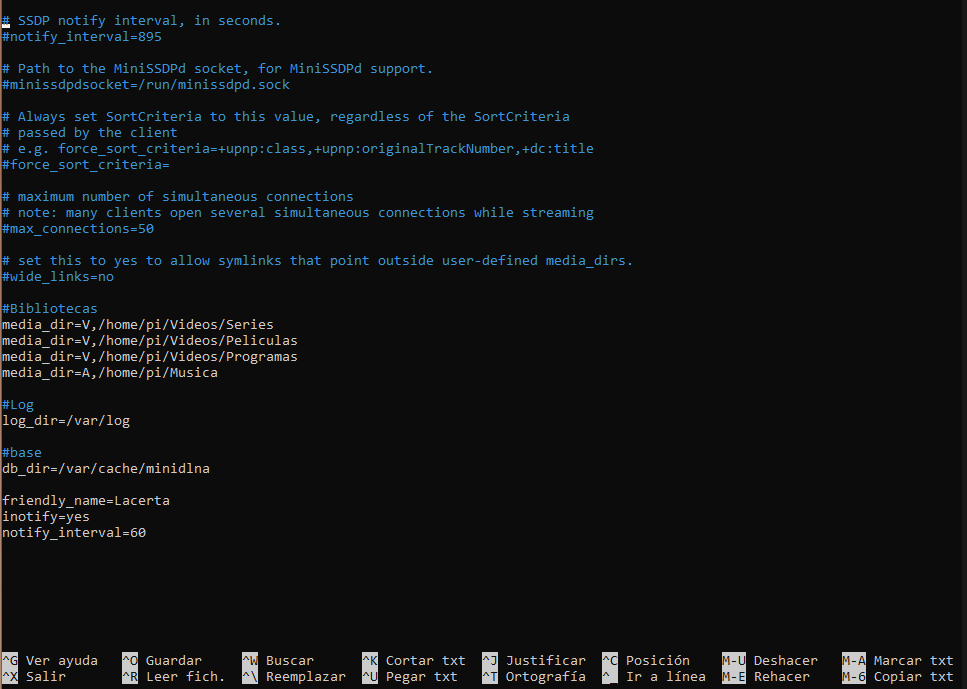Click the '# Path to the MiniSSDPd socket' comment
The width and height of the screenshot is (967, 689).
218,69
